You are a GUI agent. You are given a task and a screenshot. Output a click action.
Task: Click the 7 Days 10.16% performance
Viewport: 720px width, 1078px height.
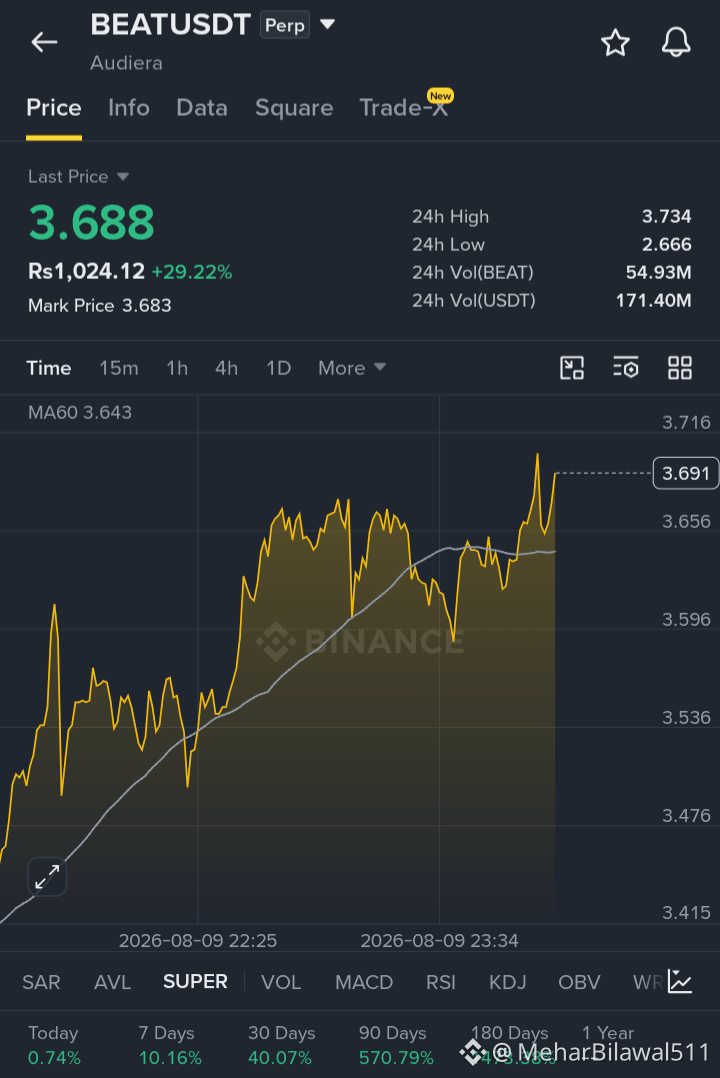169,1045
